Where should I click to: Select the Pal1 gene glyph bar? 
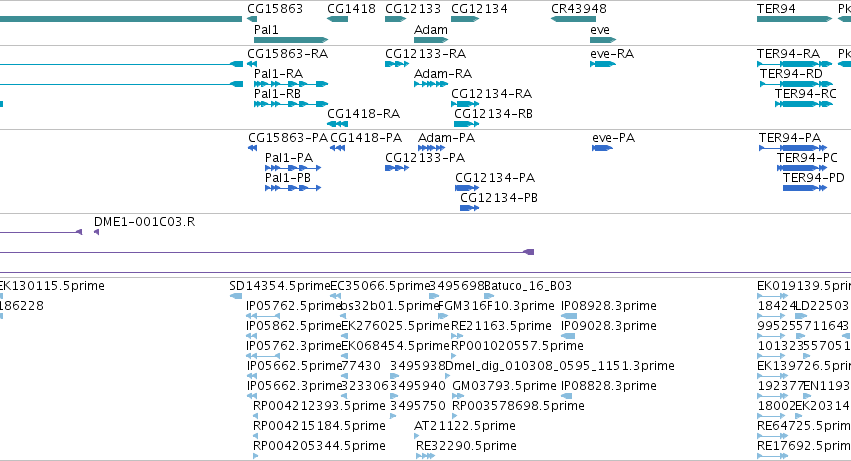(x=291, y=40)
